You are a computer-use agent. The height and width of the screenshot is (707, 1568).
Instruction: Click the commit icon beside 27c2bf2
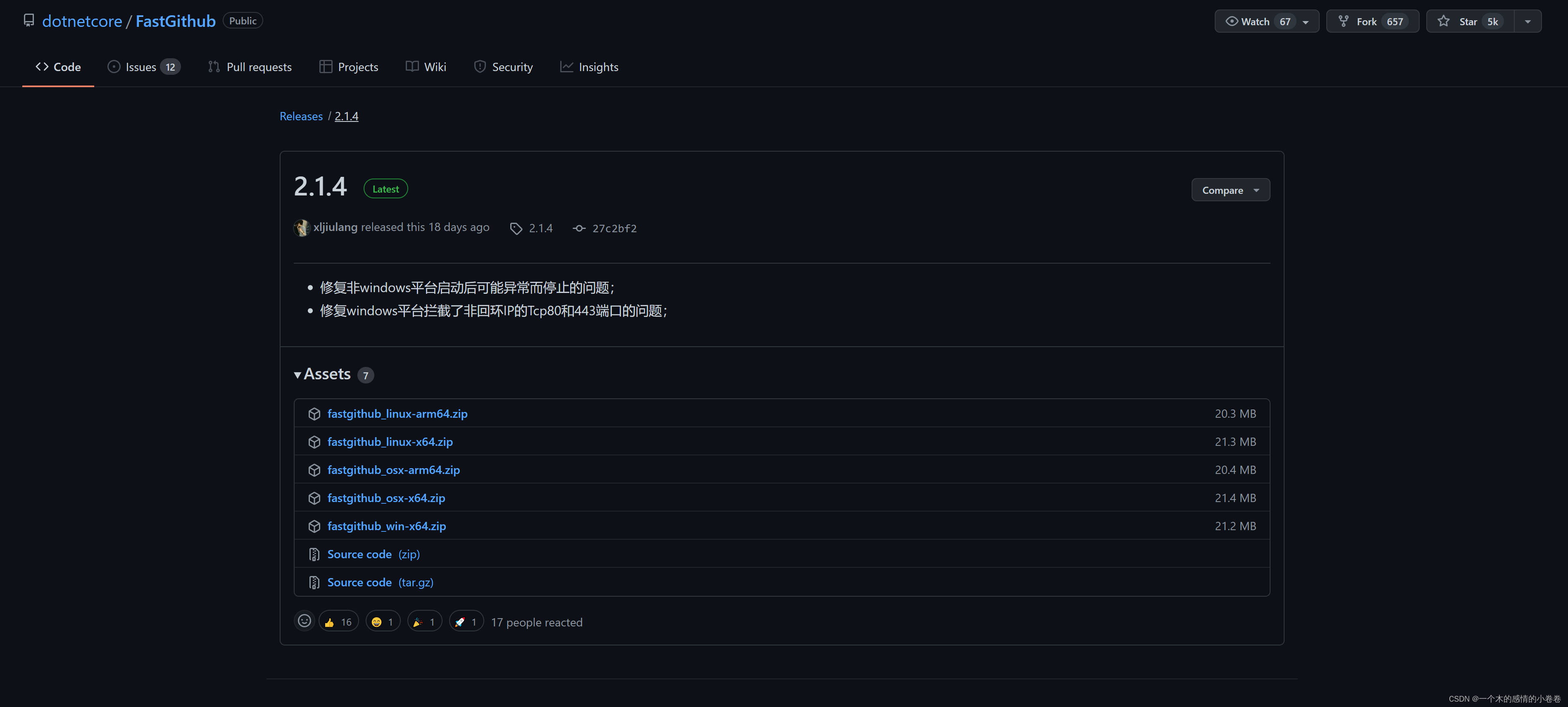(578, 228)
